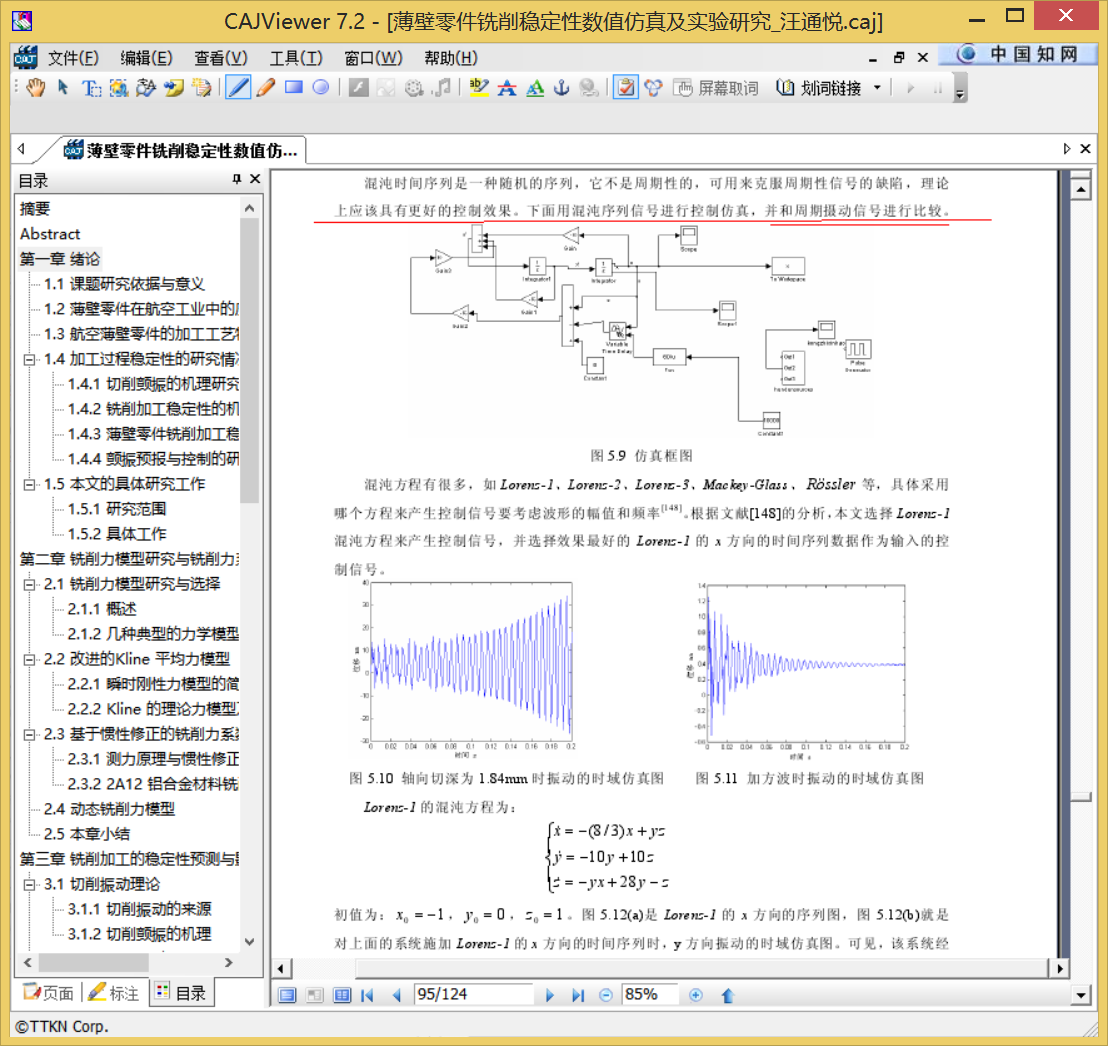Select the red strikethrough text tool
The height and width of the screenshot is (1046, 1108).
(507, 88)
